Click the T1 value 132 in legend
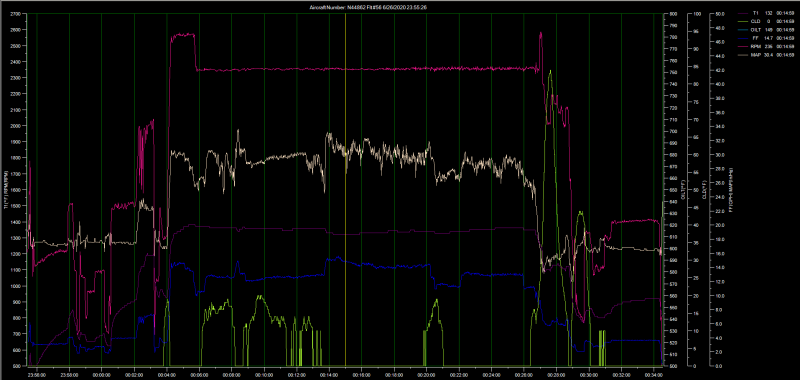The image size is (800, 380). click(x=768, y=13)
